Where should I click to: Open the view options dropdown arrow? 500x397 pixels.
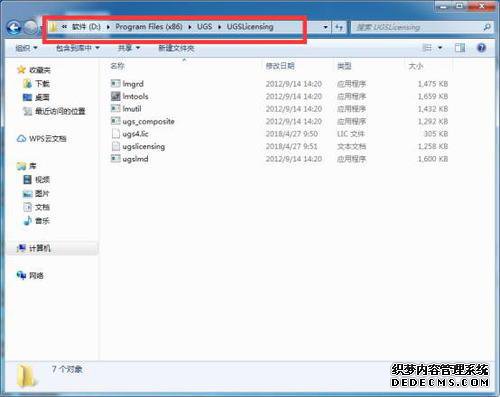tap(440, 48)
